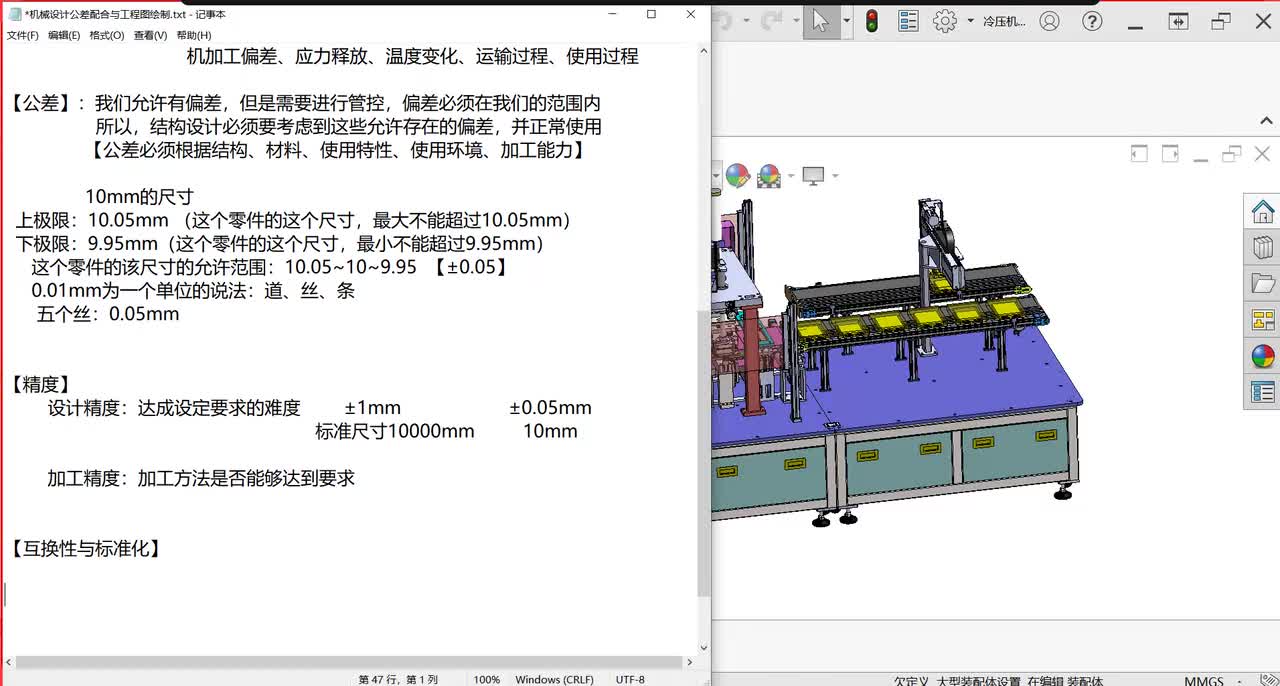Close the inner SolidWorks document window

(1262, 153)
